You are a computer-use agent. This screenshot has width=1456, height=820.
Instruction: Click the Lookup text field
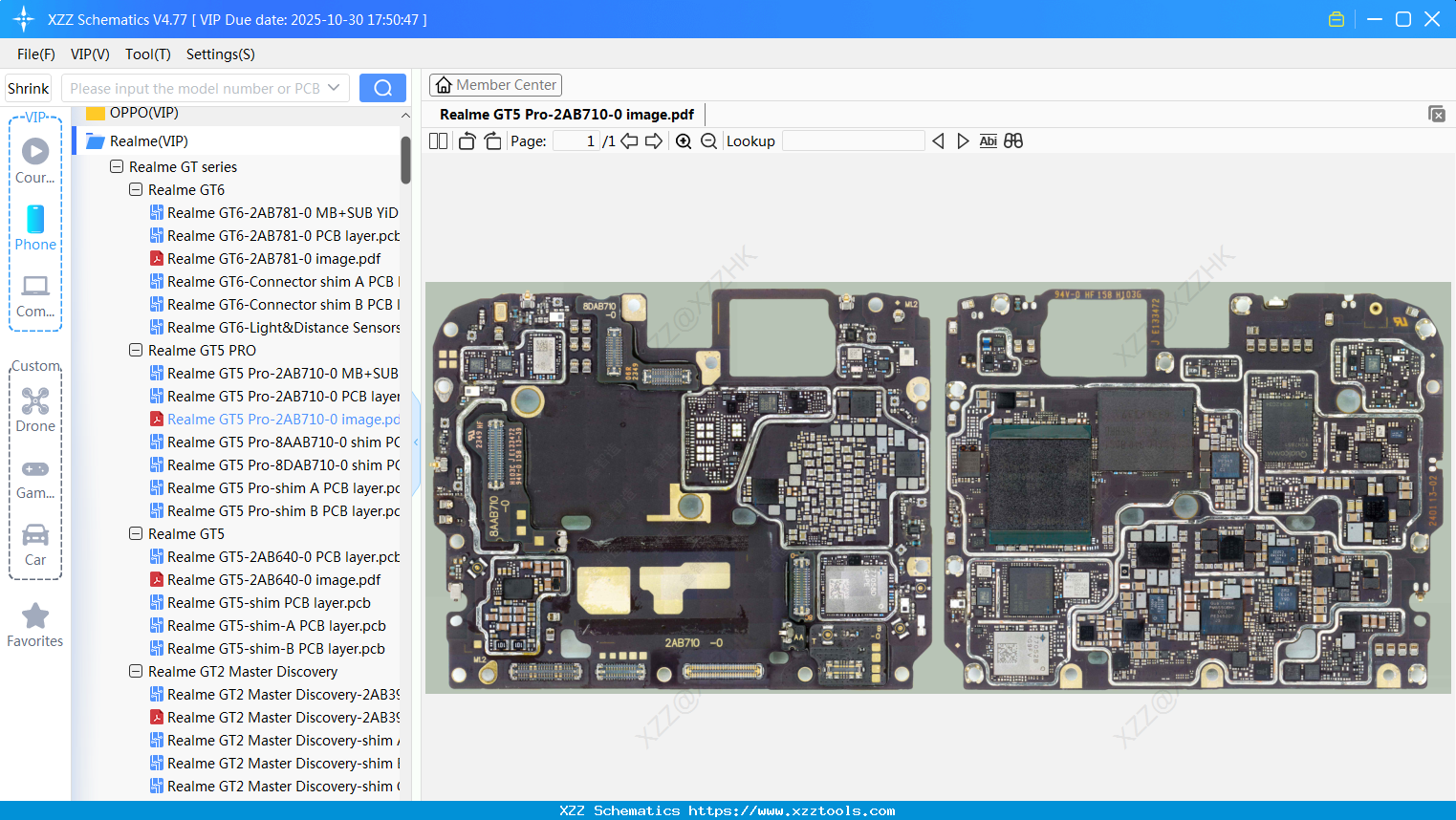(x=854, y=141)
